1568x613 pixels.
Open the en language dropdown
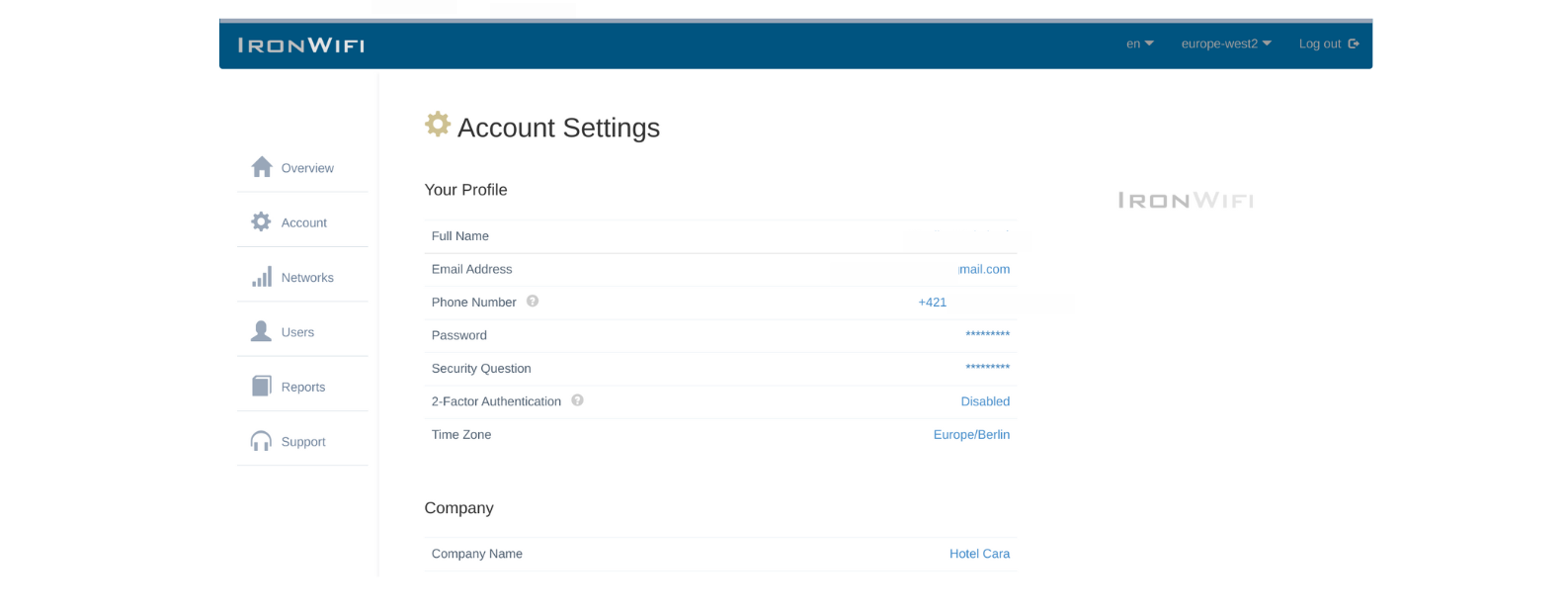(1139, 44)
